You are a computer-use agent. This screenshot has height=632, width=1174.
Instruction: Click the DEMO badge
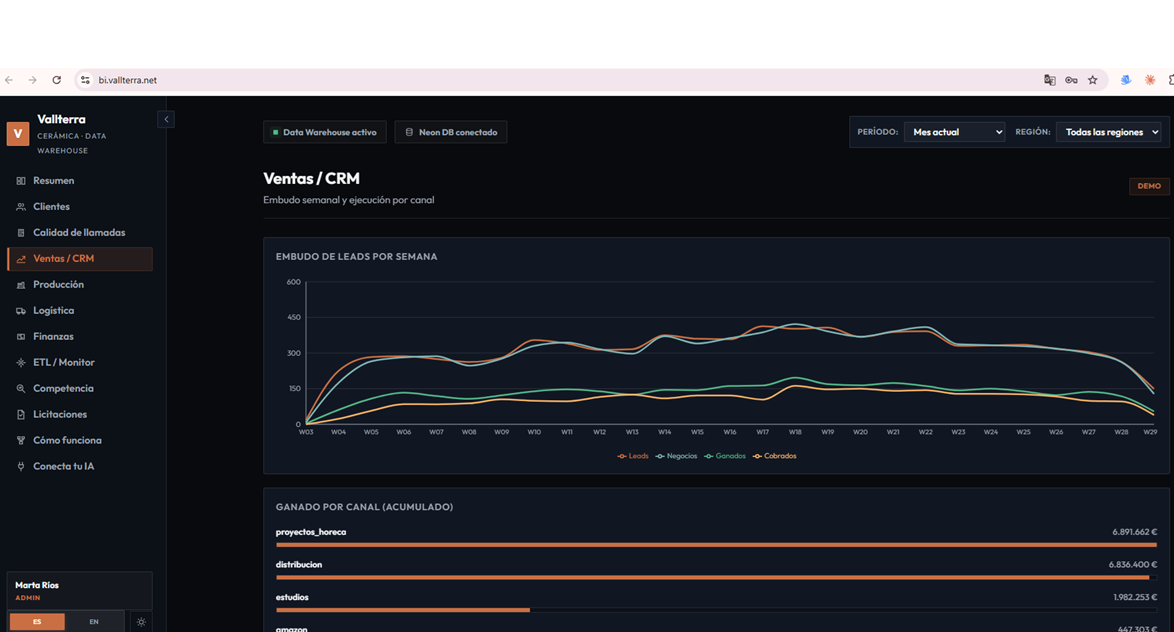coord(1149,186)
